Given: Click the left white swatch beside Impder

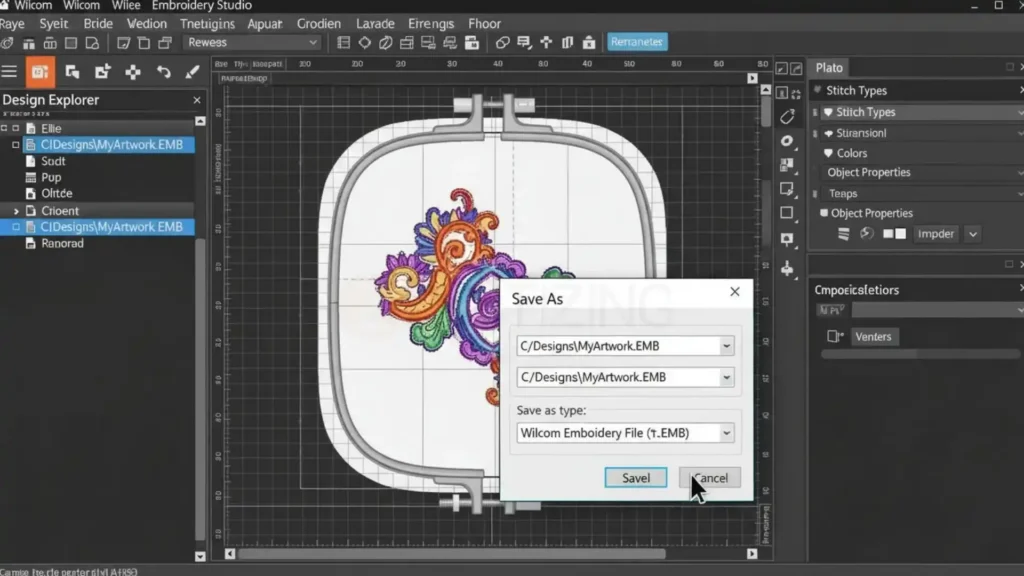Looking at the screenshot, I should pyautogui.click(x=888, y=234).
